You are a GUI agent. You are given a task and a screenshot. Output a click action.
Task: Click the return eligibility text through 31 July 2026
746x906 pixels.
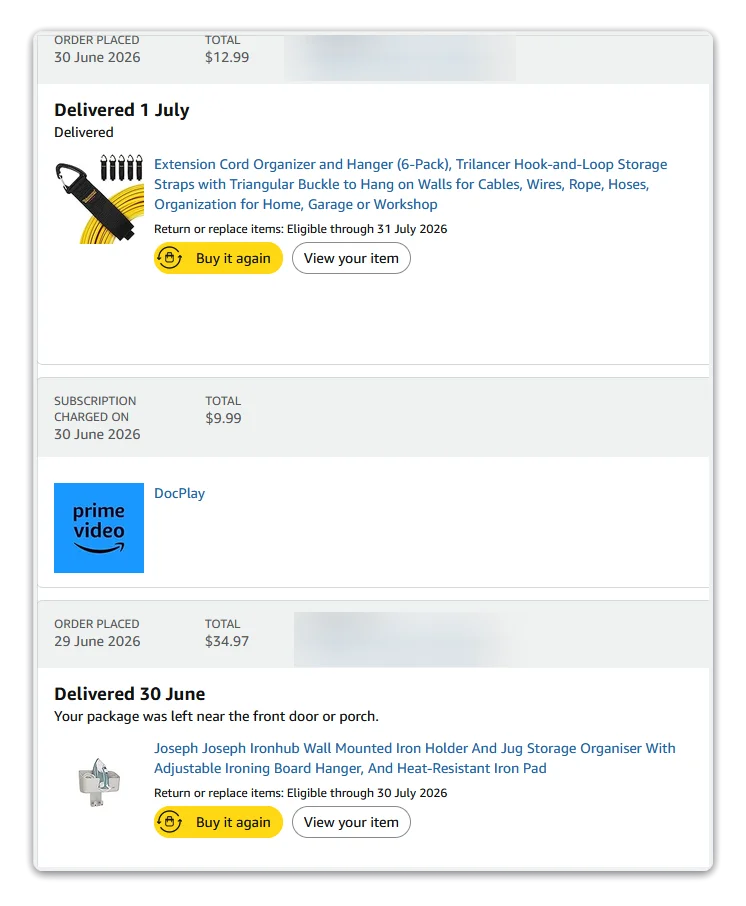tap(300, 229)
